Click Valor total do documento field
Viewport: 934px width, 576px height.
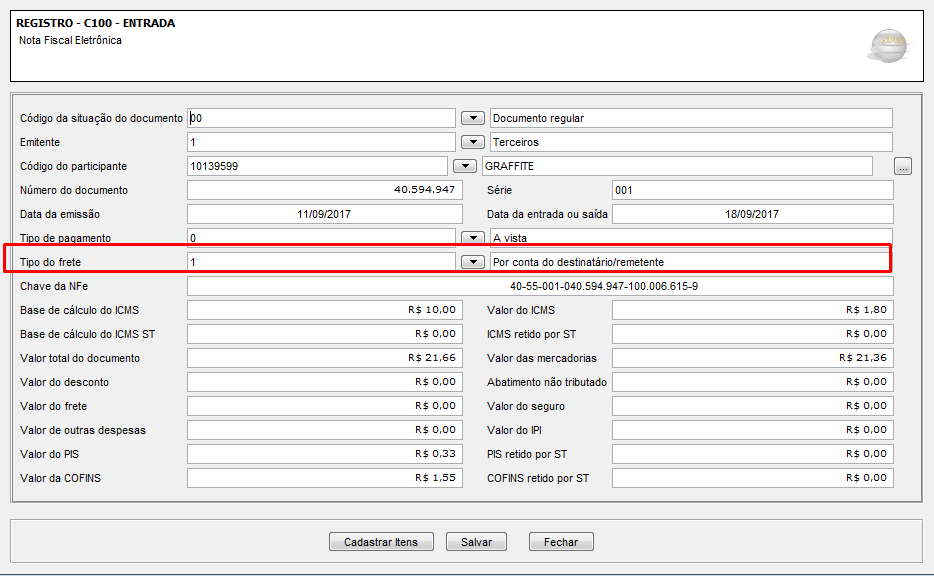[324, 358]
